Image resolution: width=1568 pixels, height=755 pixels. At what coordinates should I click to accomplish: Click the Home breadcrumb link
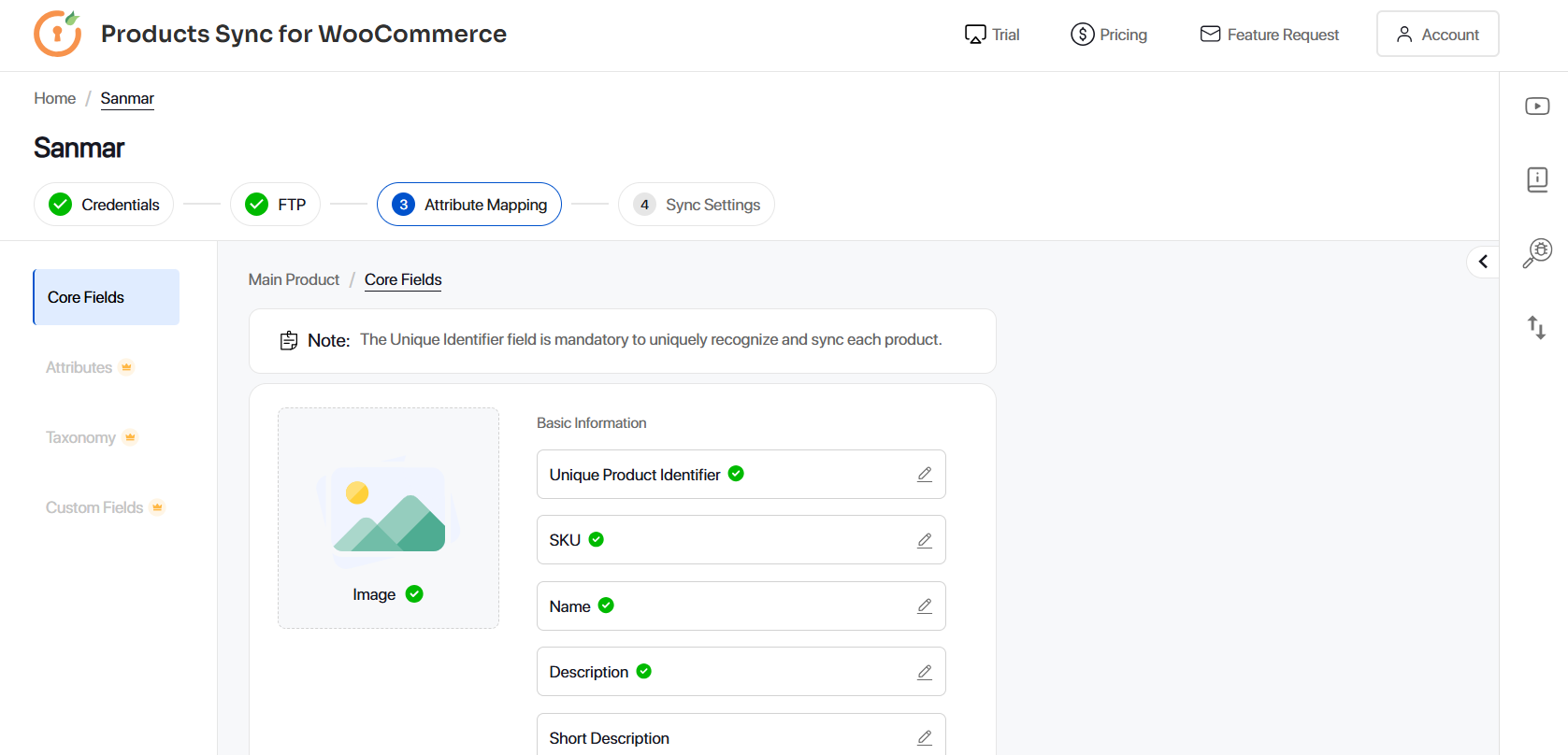(55, 98)
